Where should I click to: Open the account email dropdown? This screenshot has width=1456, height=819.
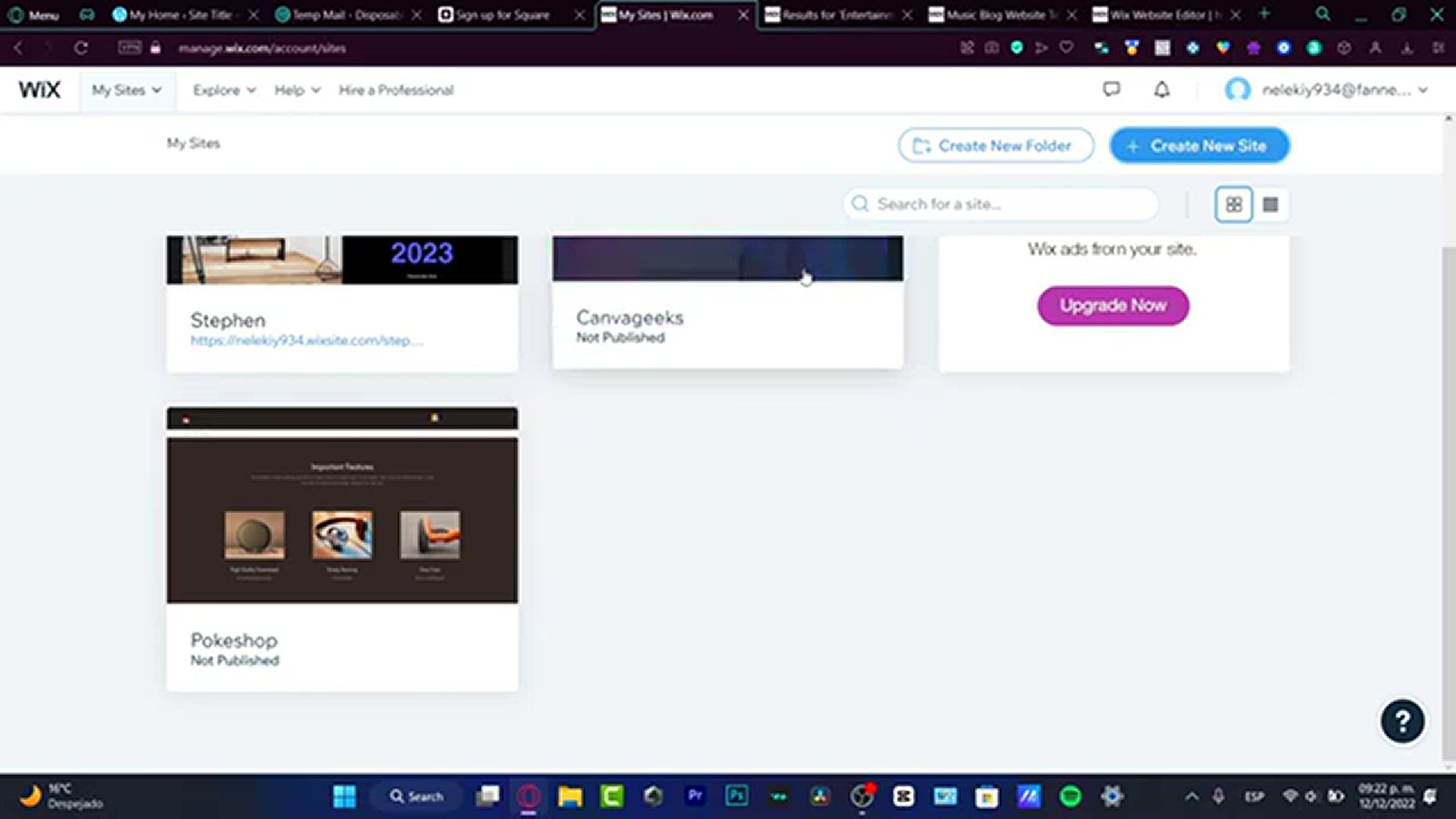tap(1344, 89)
